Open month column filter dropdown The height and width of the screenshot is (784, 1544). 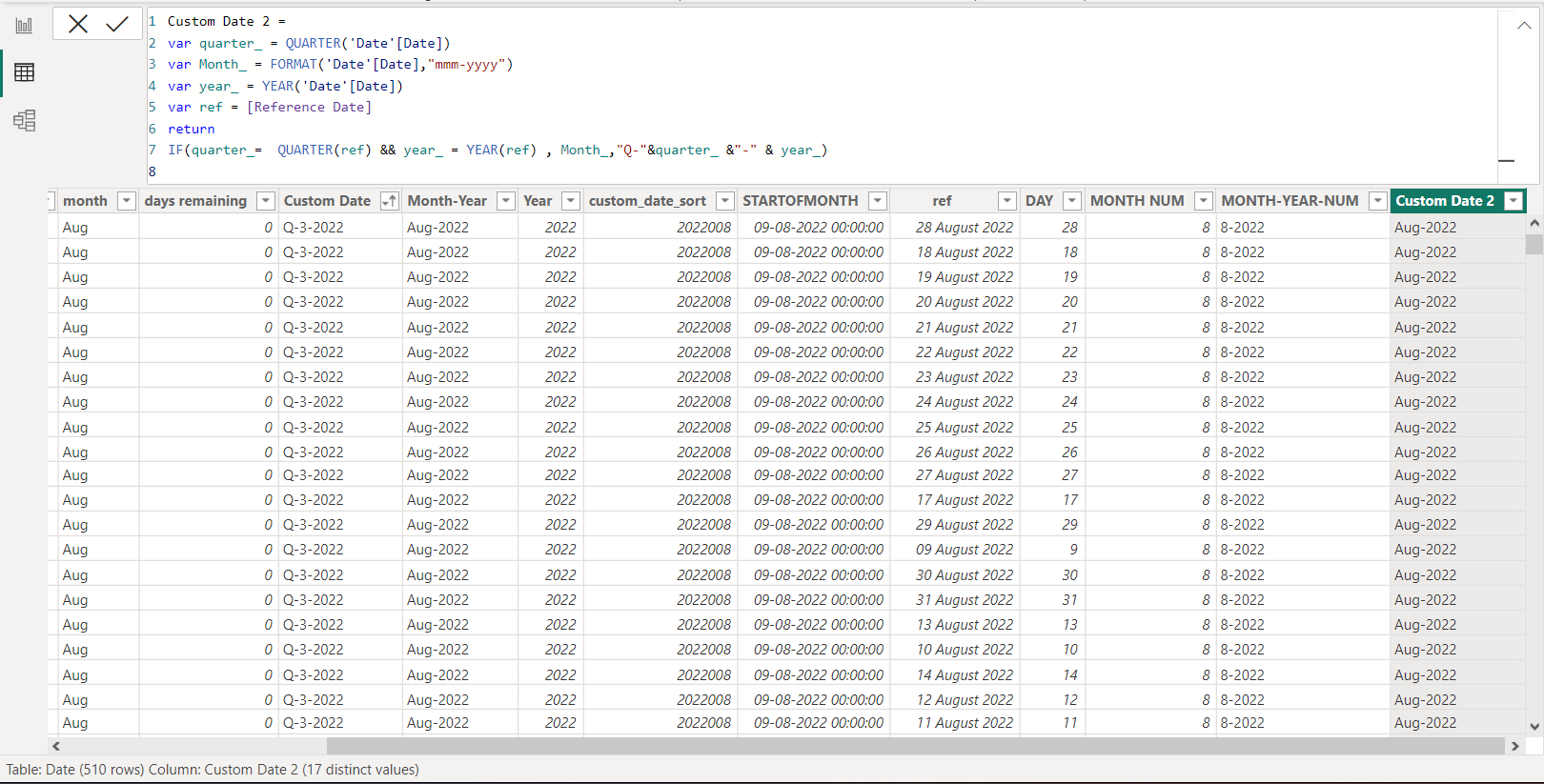126,201
